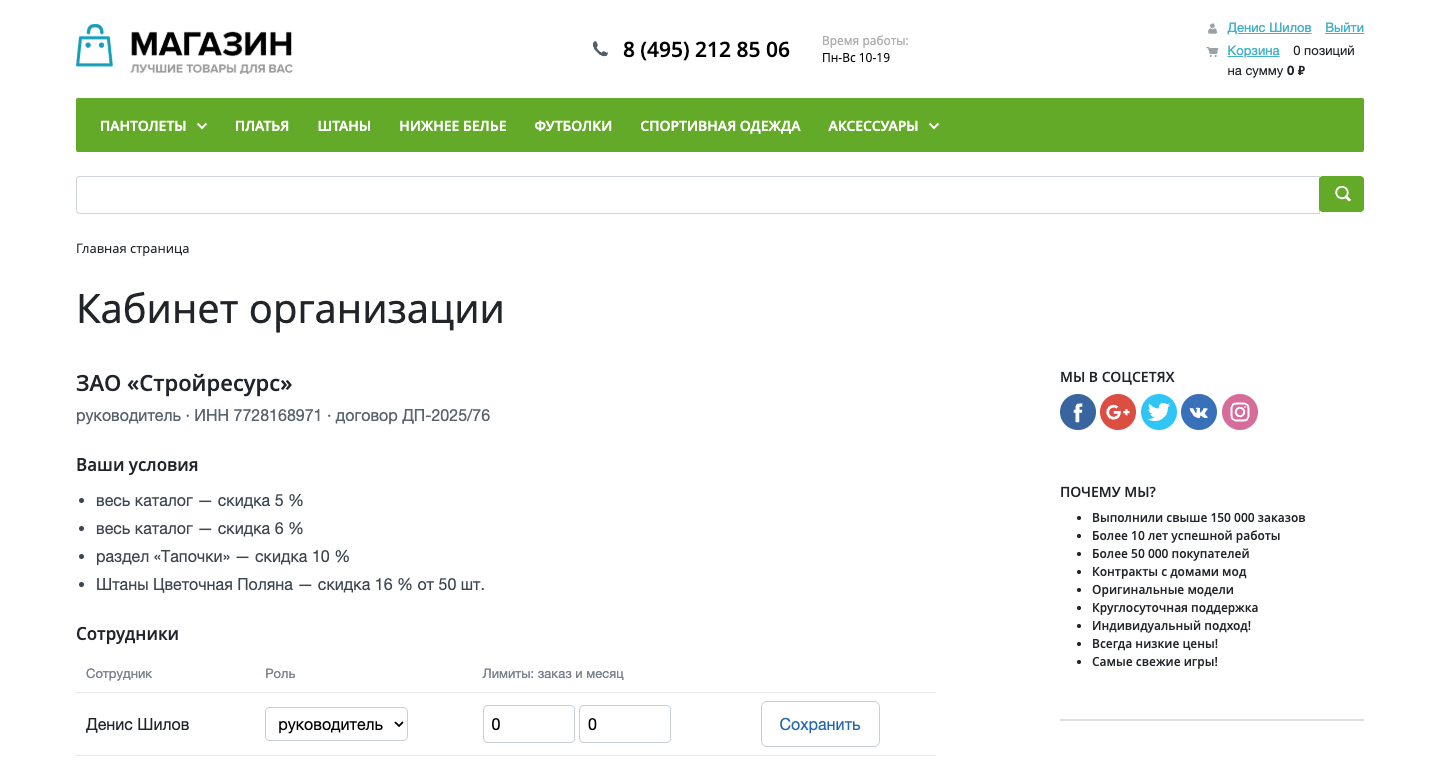Click the Главная страница breadcrumb
The image size is (1440, 760).
pyautogui.click(x=132, y=249)
